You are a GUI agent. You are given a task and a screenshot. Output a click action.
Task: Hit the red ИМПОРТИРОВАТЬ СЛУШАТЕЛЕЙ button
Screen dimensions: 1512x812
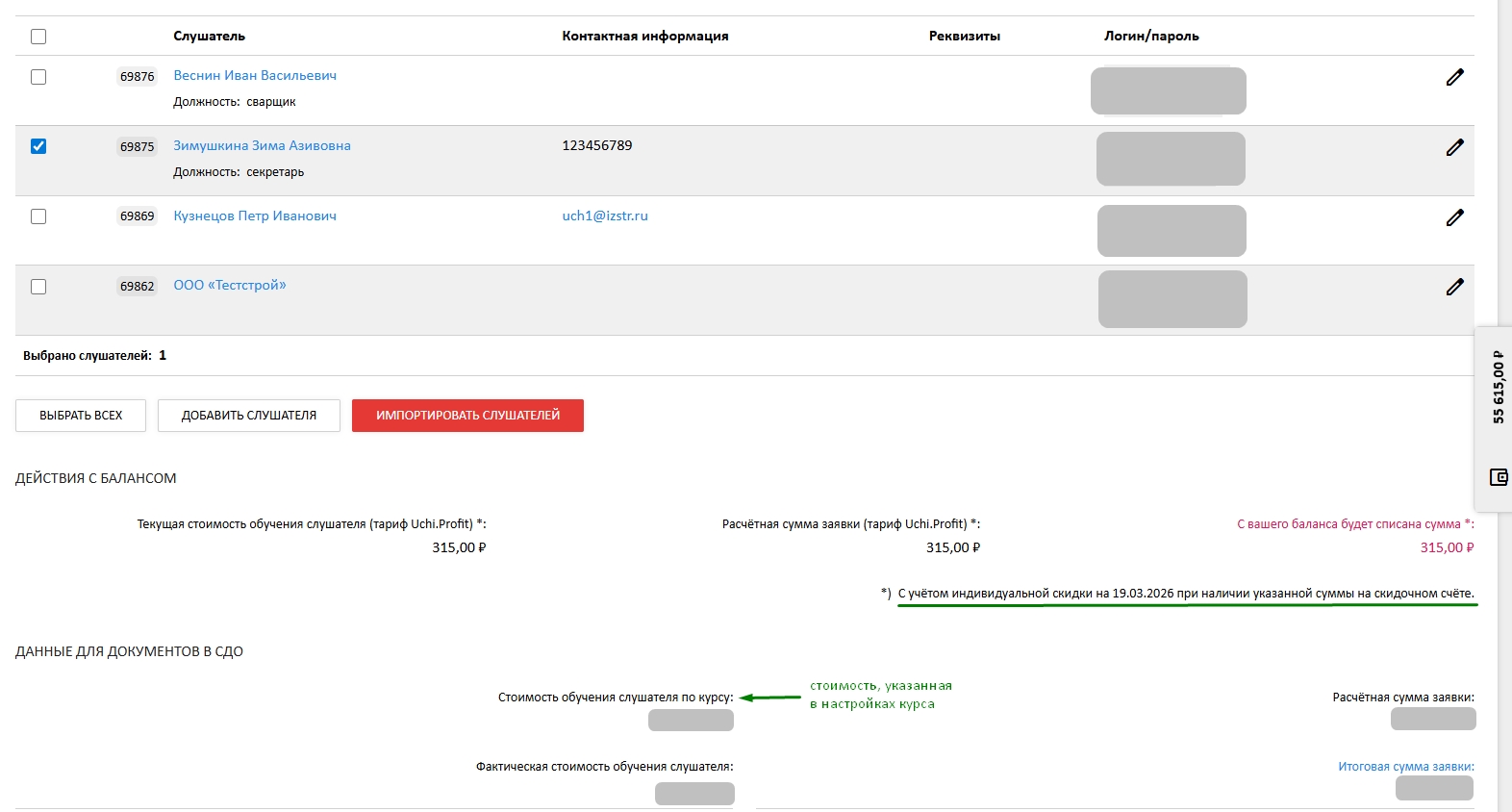(467, 416)
